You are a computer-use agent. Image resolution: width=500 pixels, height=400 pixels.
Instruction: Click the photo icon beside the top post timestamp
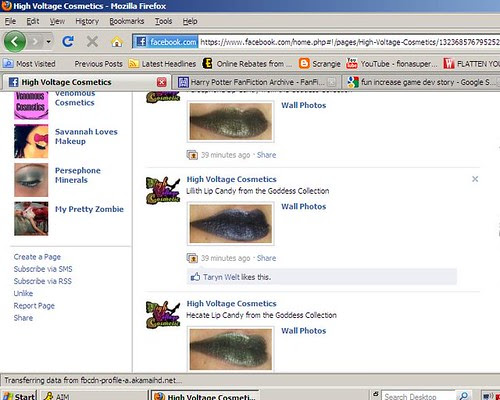[x=192, y=155]
